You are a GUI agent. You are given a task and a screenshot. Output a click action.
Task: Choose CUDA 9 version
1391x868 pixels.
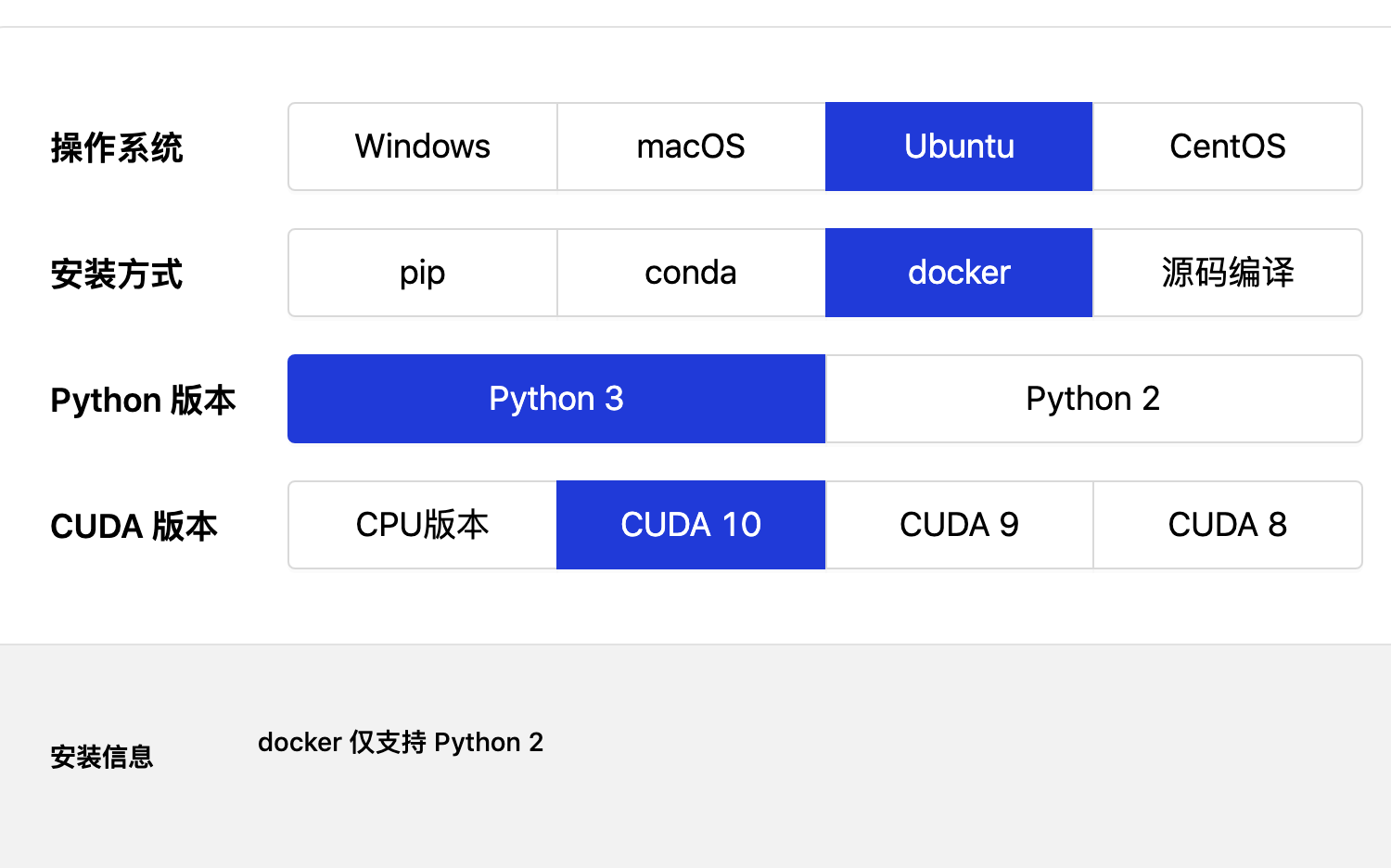tap(959, 524)
